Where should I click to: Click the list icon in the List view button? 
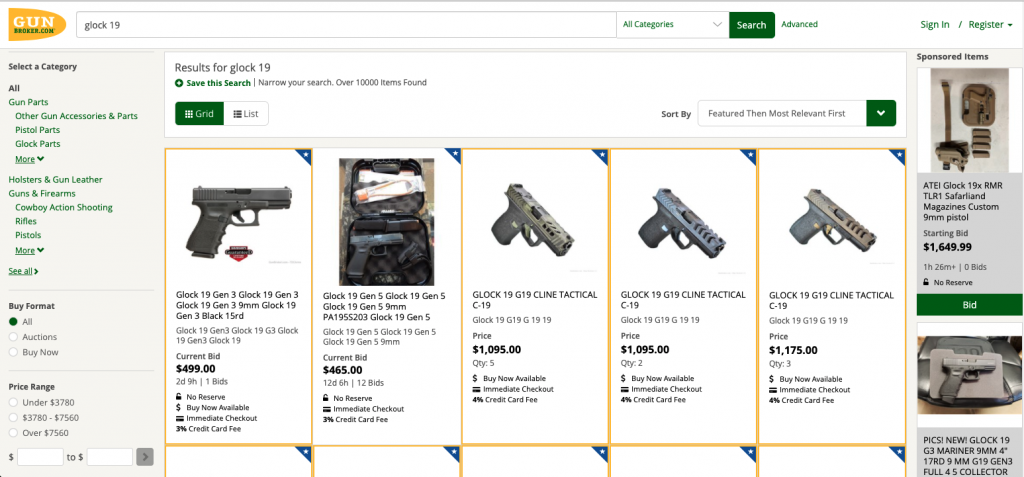(238, 114)
